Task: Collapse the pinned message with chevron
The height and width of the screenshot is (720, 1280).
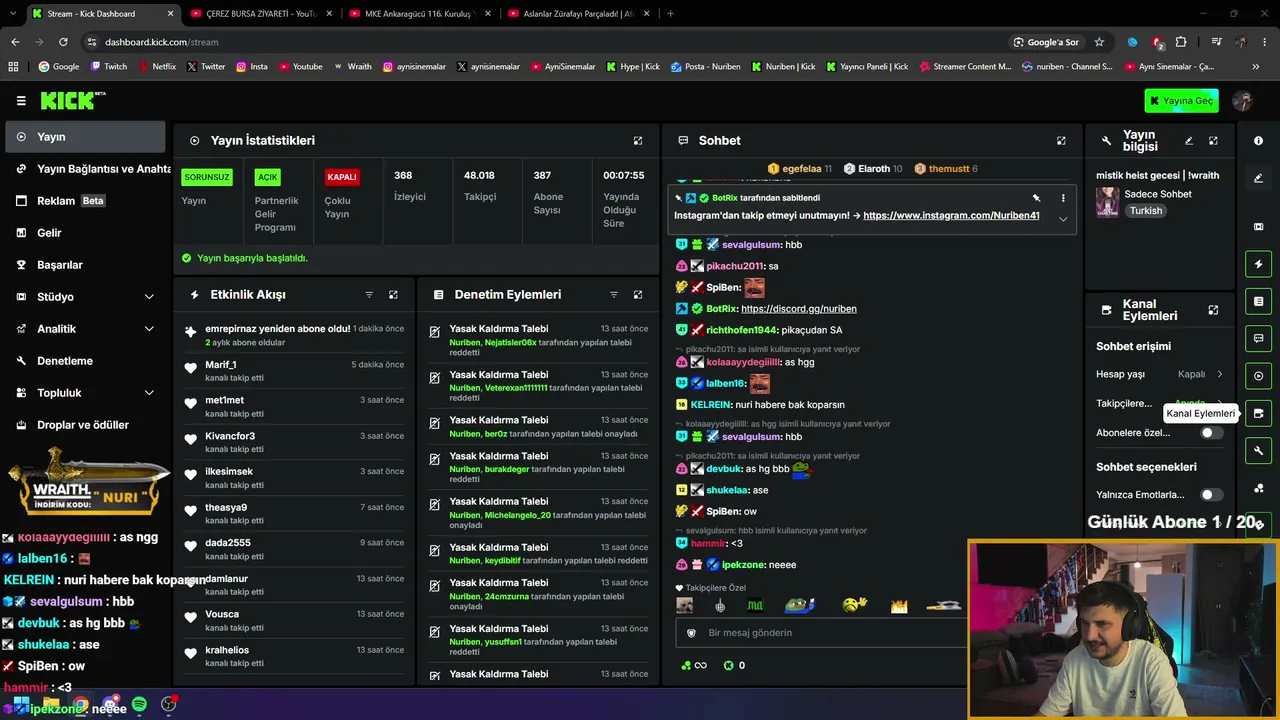Action: click(1063, 218)
